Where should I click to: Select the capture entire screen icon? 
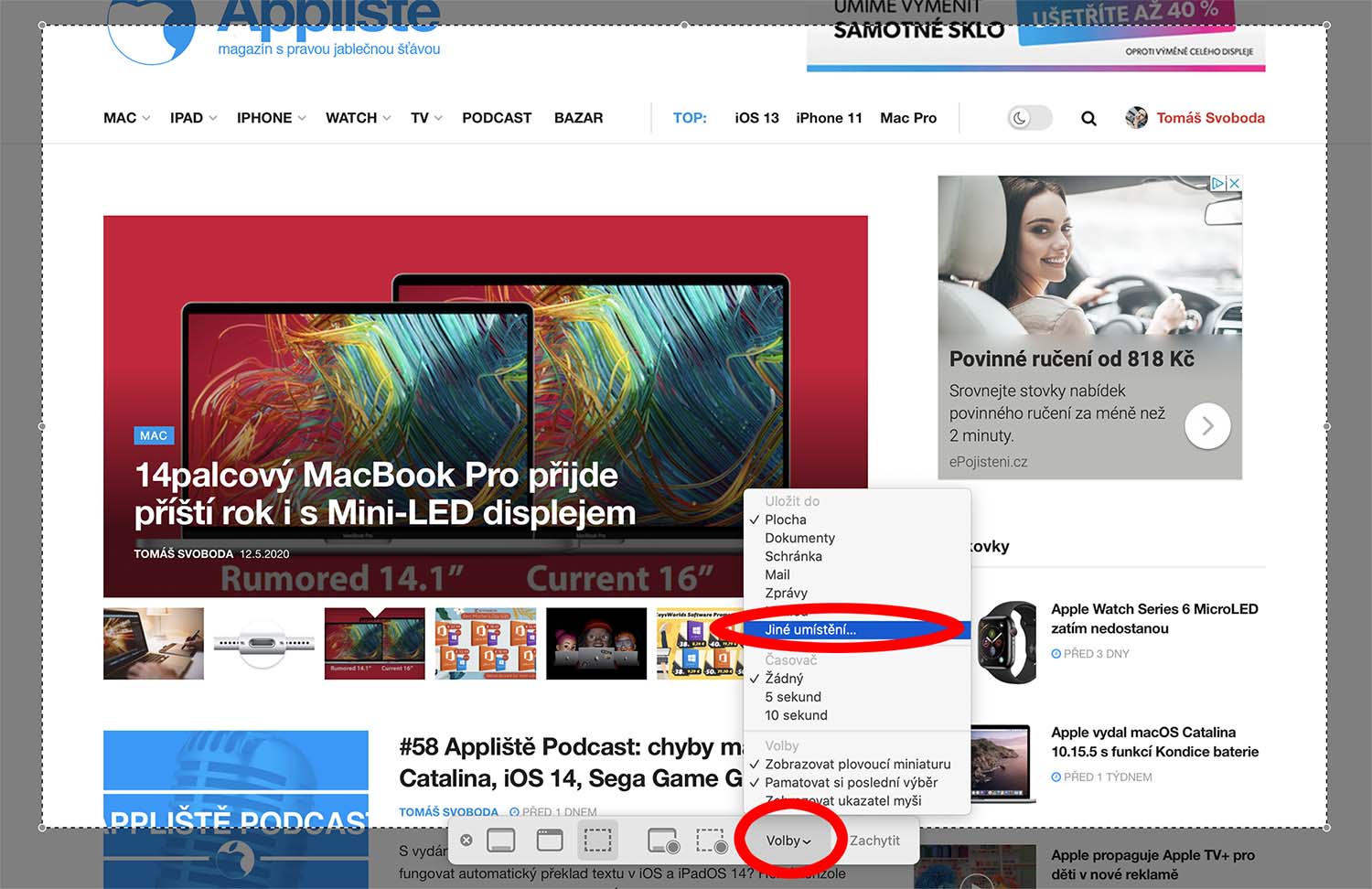click(x=501, y=840)
